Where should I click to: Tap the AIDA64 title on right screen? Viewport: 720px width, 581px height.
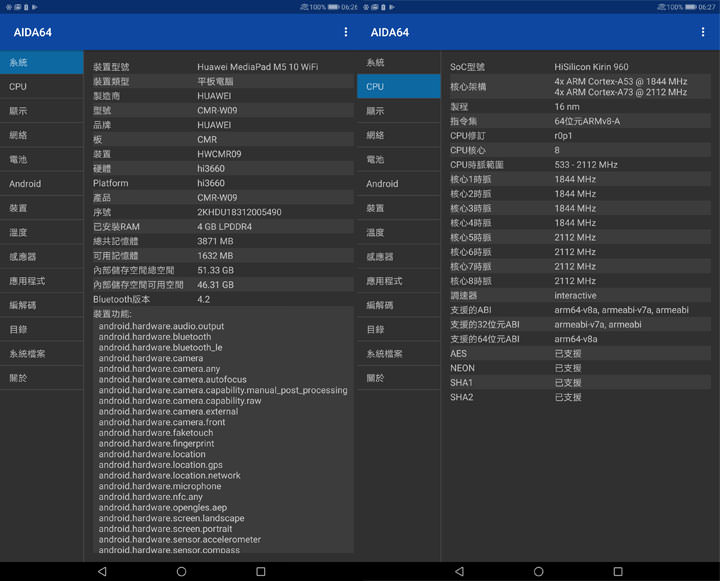pos(390,33)
